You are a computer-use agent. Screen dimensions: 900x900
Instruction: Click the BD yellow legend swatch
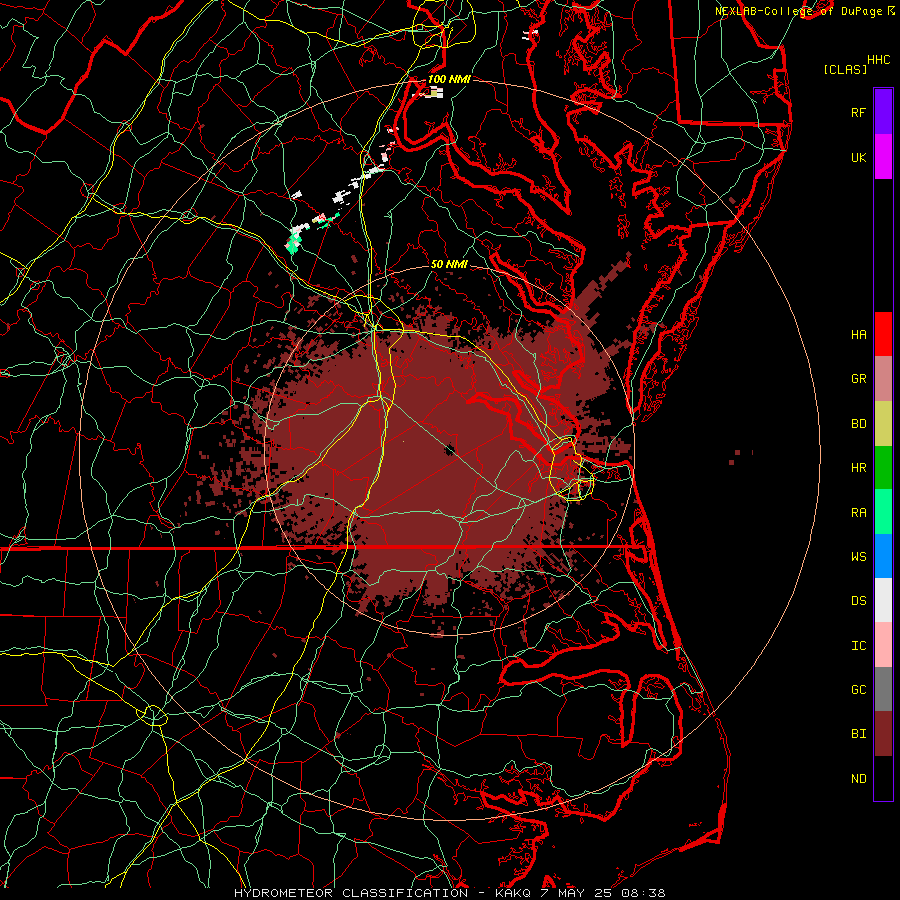(x=883, y=424)
